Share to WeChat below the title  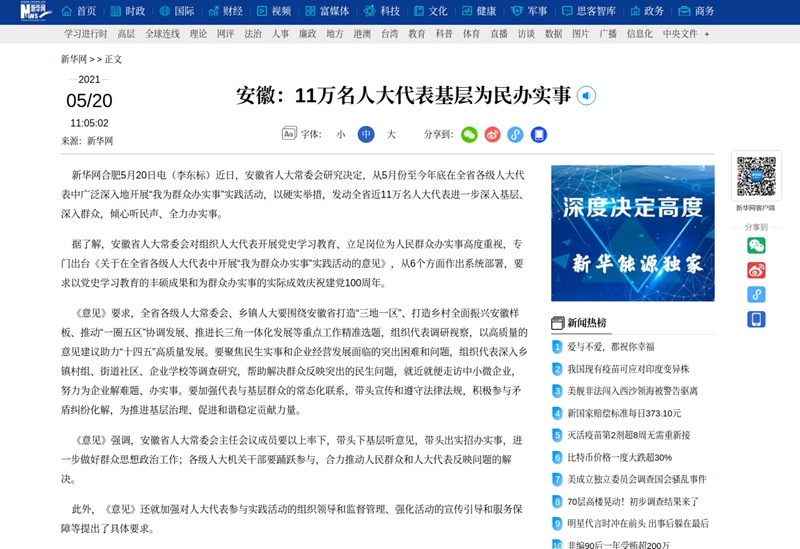[469, 135]
